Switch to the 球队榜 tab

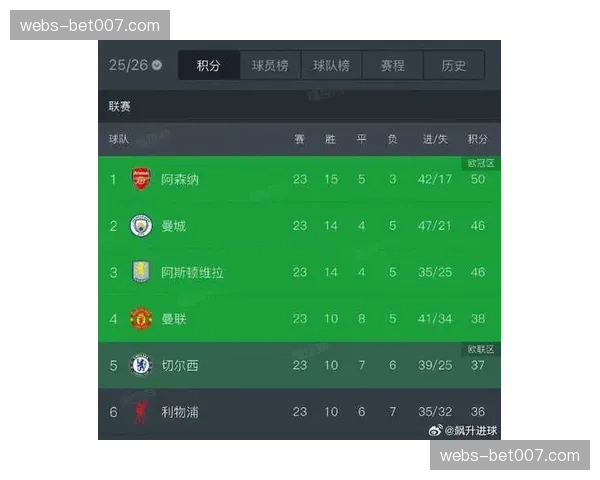[x=331, y=66]
